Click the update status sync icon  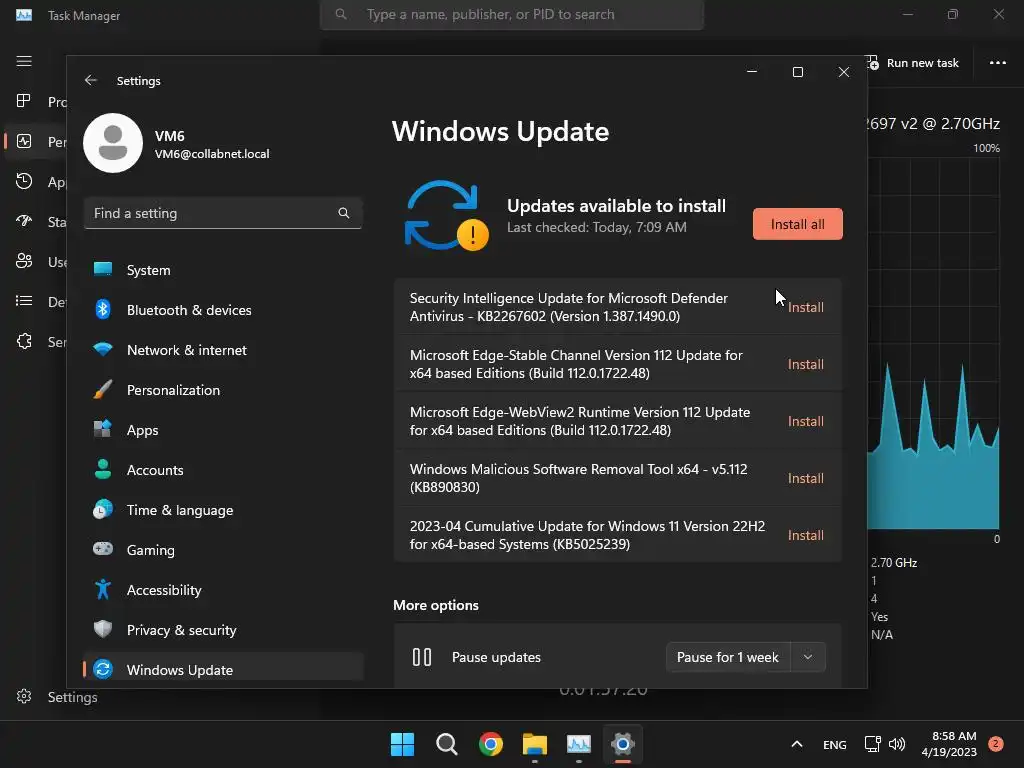point(446,215)
